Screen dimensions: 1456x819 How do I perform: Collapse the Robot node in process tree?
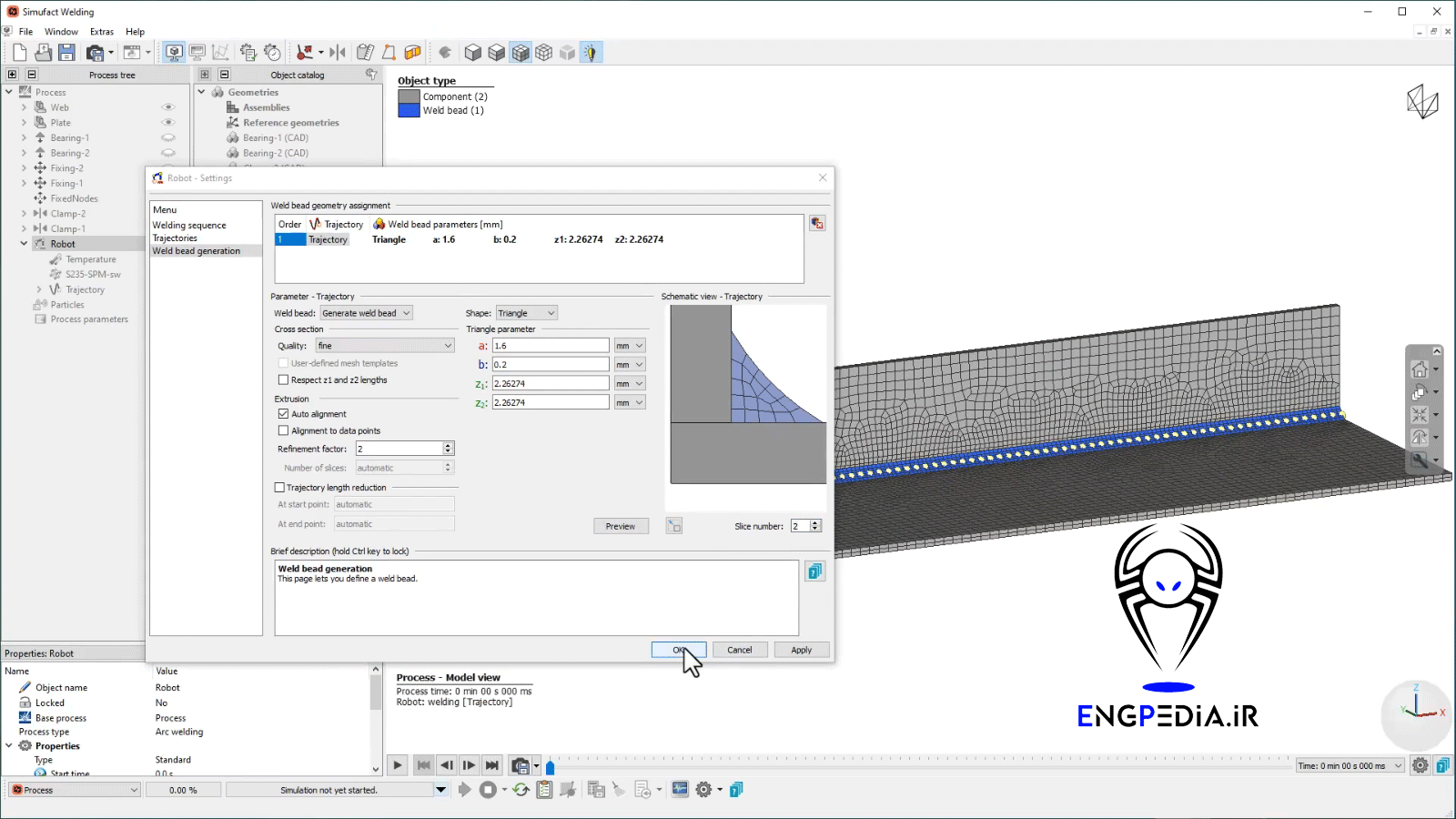24,244
